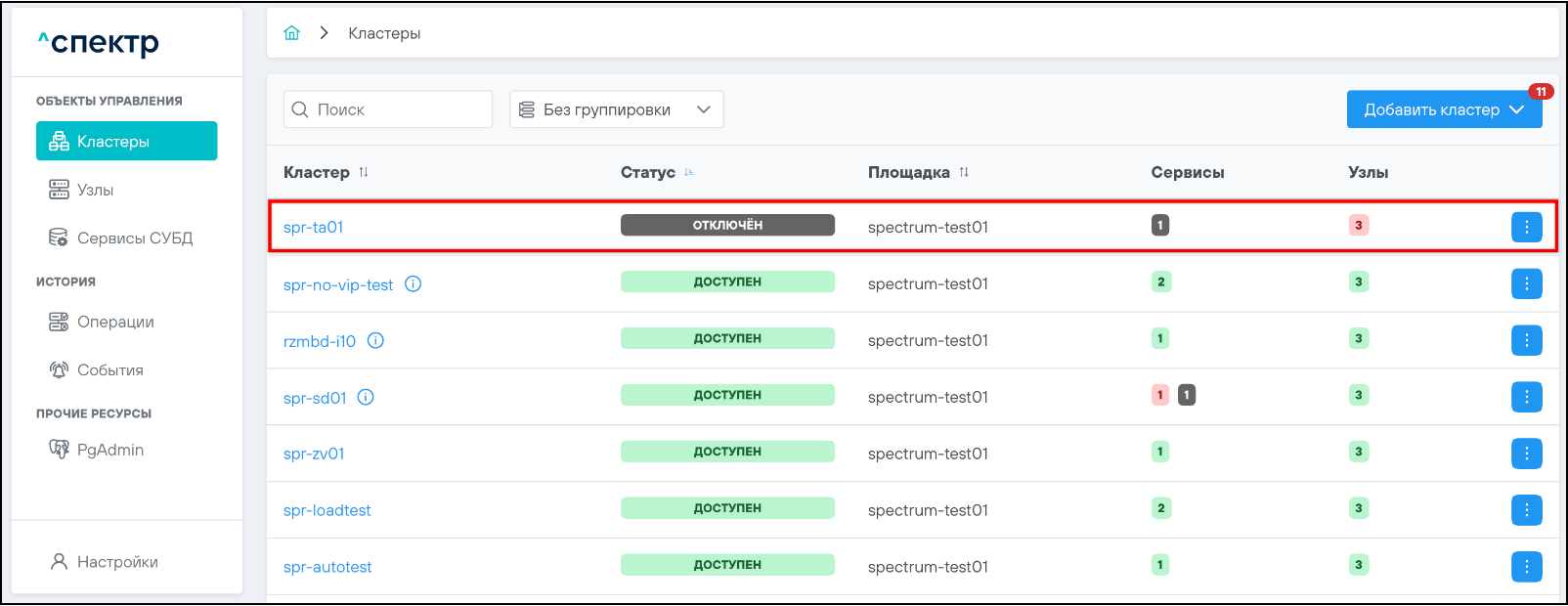Viewport: 1568px width, 606px height.
Task: Open the Без группировки grouping dropdown
Action: (x=616, y=109)
